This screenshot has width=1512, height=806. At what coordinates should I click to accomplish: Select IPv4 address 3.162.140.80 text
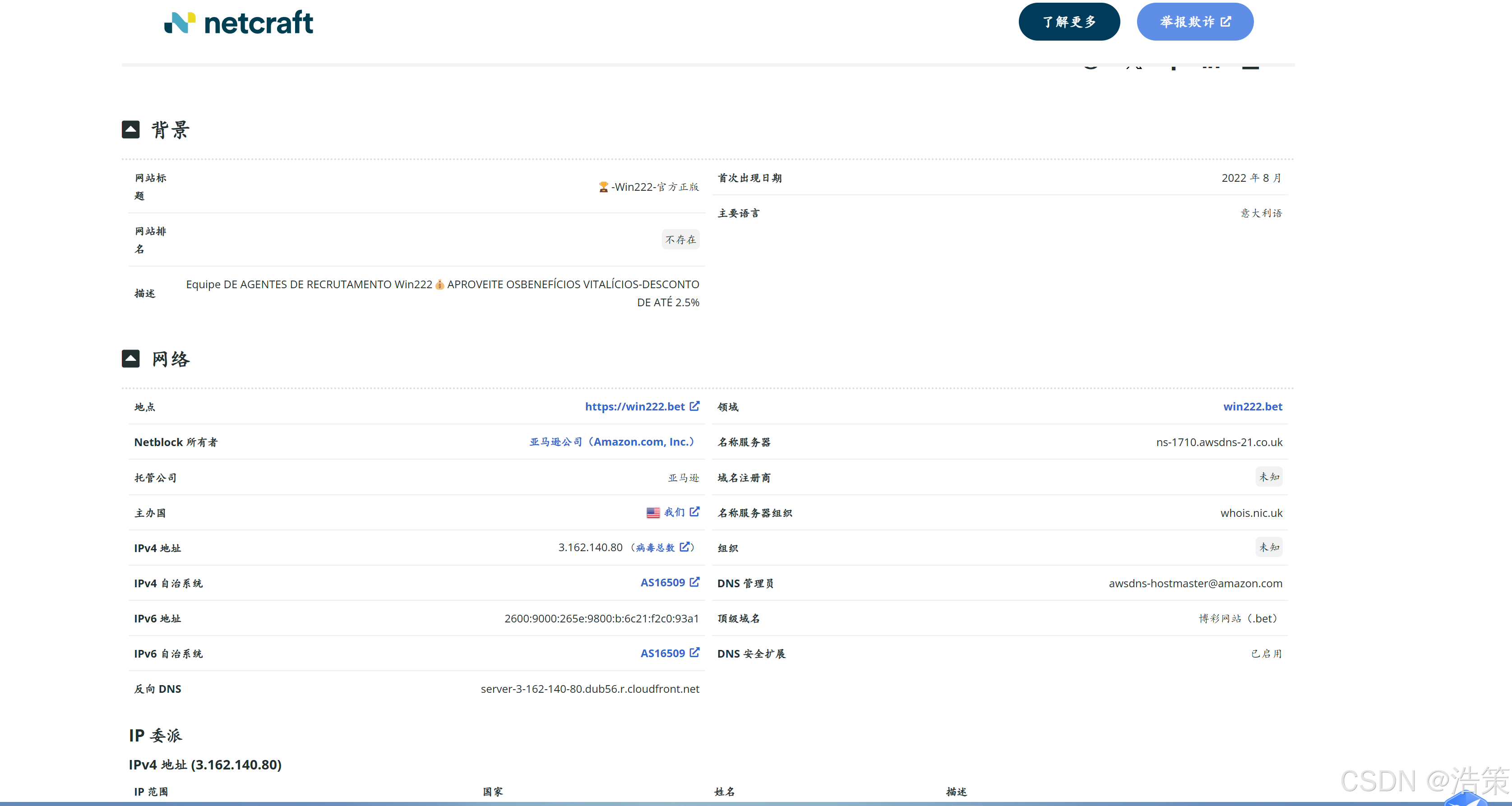tap(590, 547)
